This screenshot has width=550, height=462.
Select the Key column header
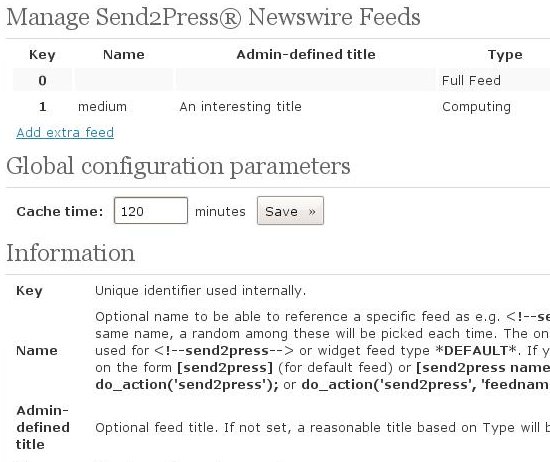coord(42,55)
